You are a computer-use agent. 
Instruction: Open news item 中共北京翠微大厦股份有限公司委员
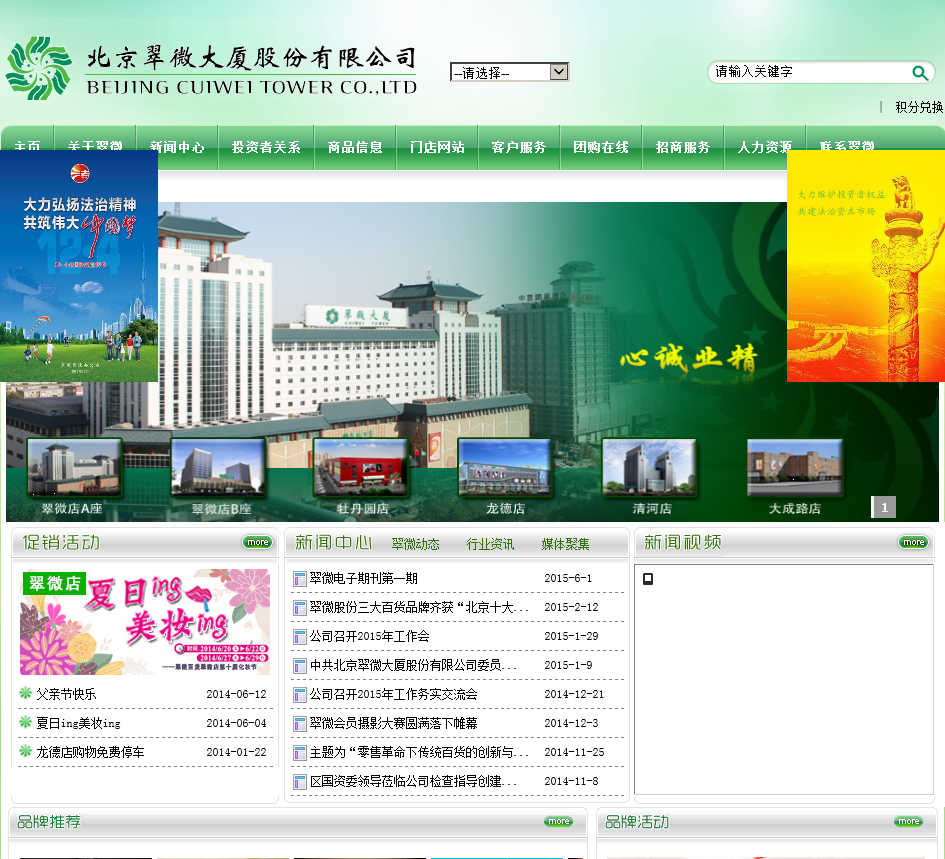[413, 665]
